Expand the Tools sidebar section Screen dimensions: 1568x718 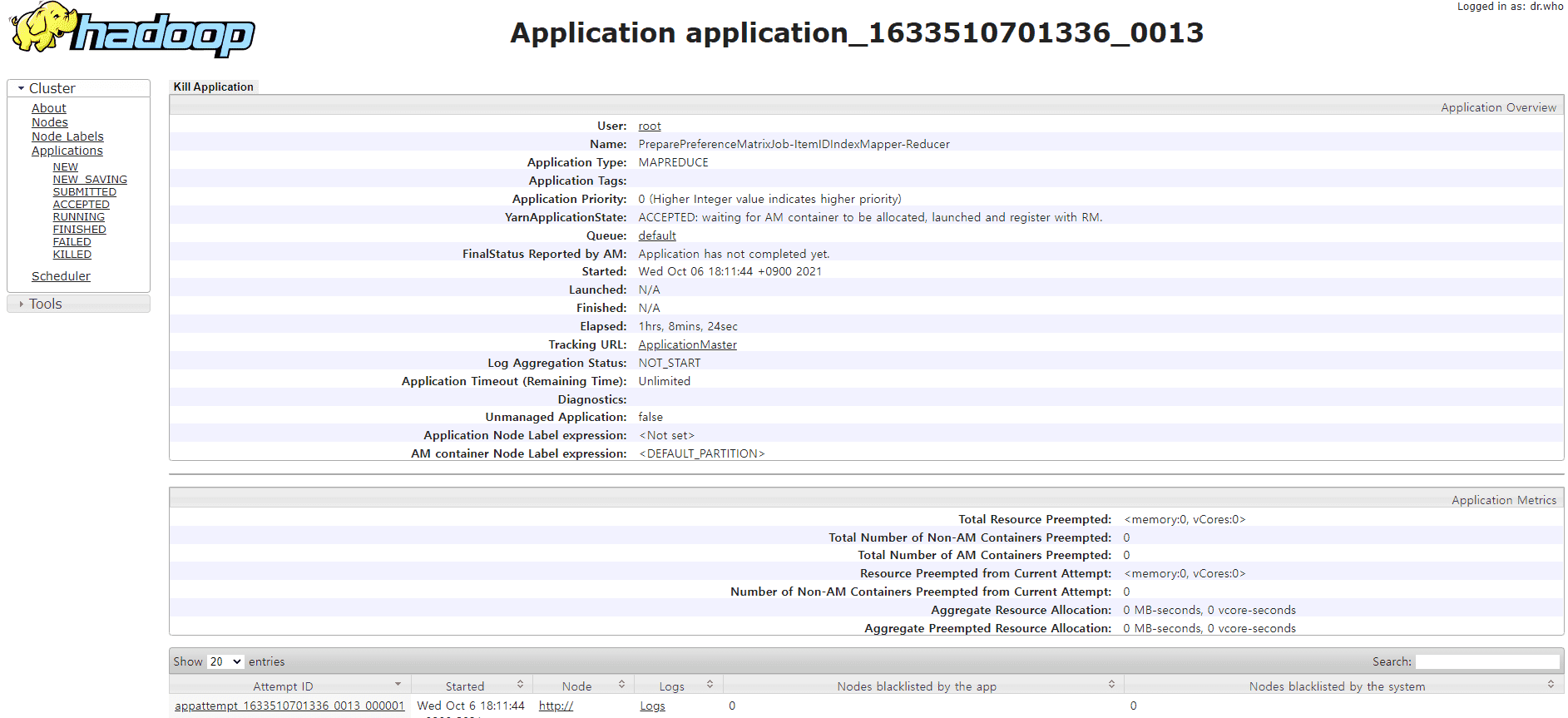pyautogui.click(x=45, y=304)
